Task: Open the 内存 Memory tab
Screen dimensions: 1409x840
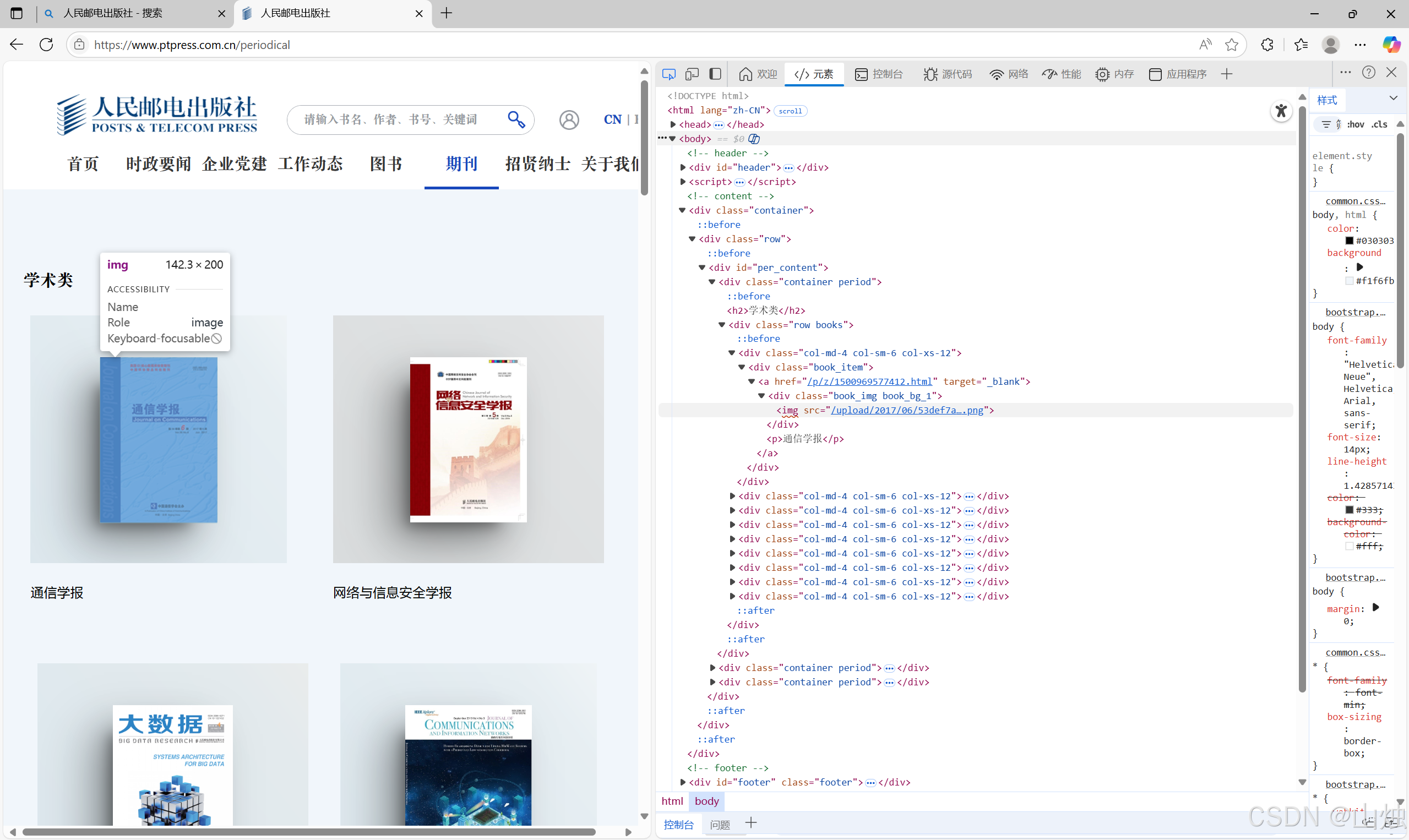Action: tap(1114, 74)
